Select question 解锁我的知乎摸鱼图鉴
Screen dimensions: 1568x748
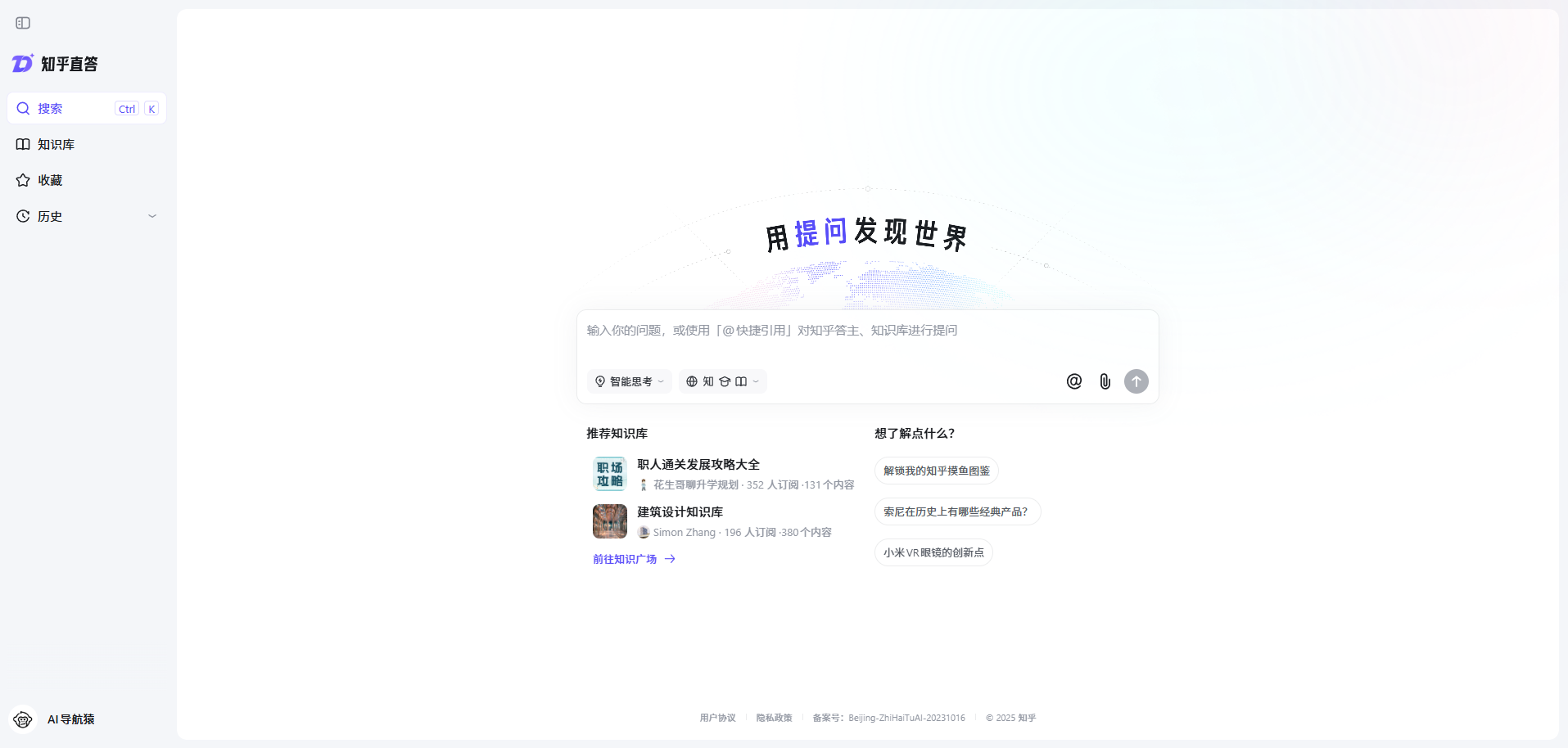click(935, 470)
